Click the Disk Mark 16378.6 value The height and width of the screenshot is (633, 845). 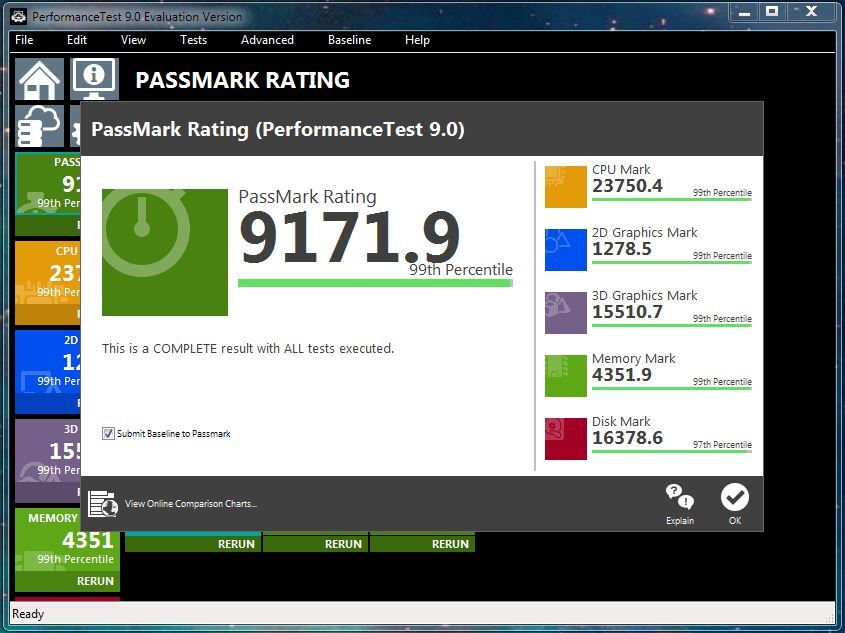click(x=627, y=438)
